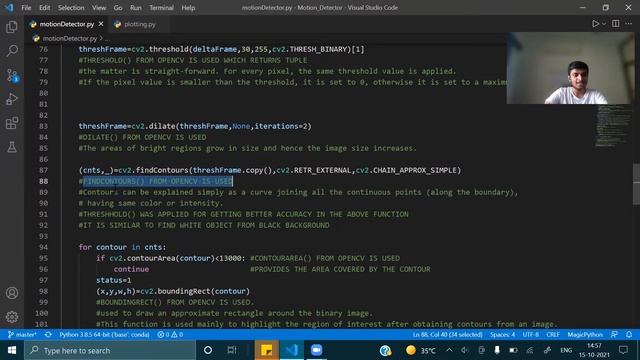Screen dimensions: 640x360
Task: Click the code minimap overview
Action: click(x=612, y=126)
